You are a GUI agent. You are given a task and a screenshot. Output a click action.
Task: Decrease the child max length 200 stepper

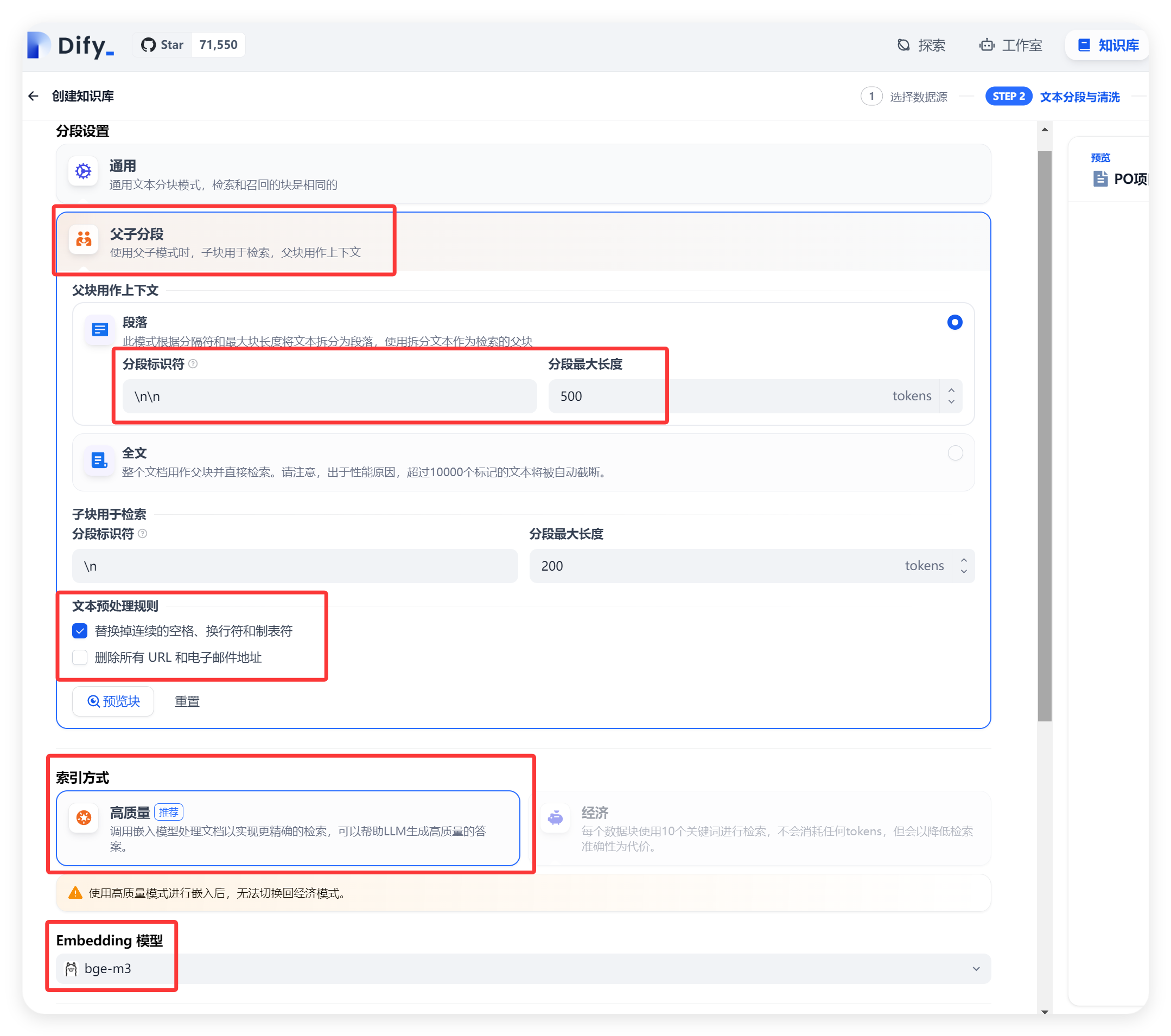click(964, 572)
